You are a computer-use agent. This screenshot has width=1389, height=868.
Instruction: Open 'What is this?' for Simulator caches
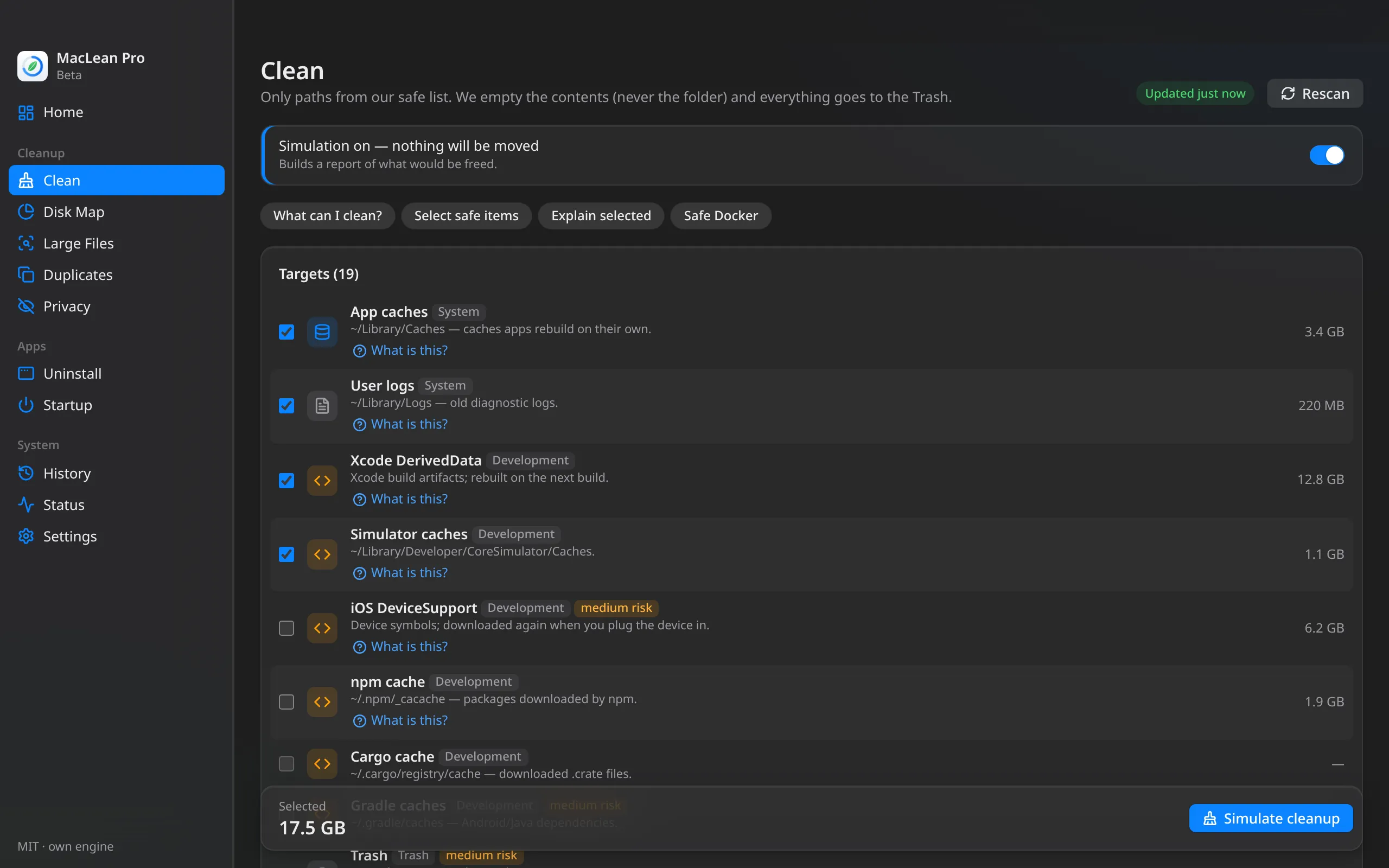[400, 573]
